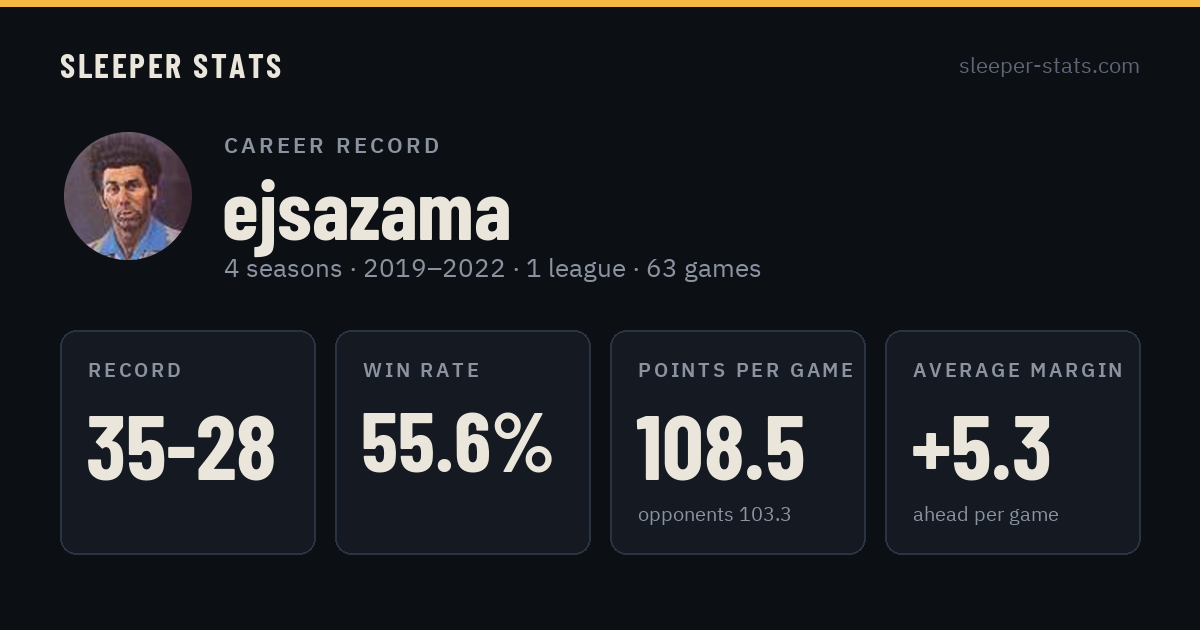Click the seasons and games summary line
The height and width of the screenshot is (630, 1200).
coord(492,269)
